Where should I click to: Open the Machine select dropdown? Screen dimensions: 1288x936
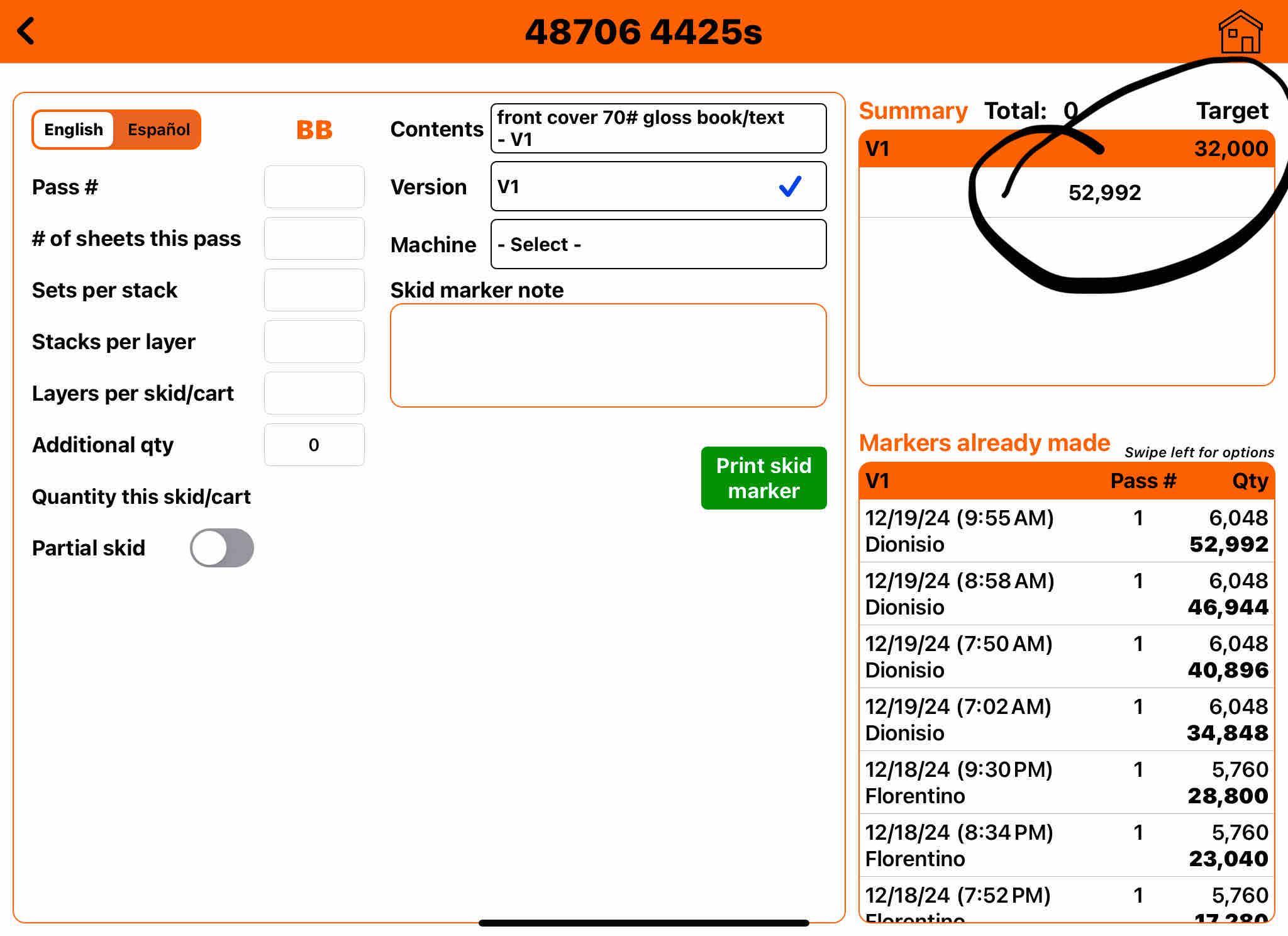point(658,244)
